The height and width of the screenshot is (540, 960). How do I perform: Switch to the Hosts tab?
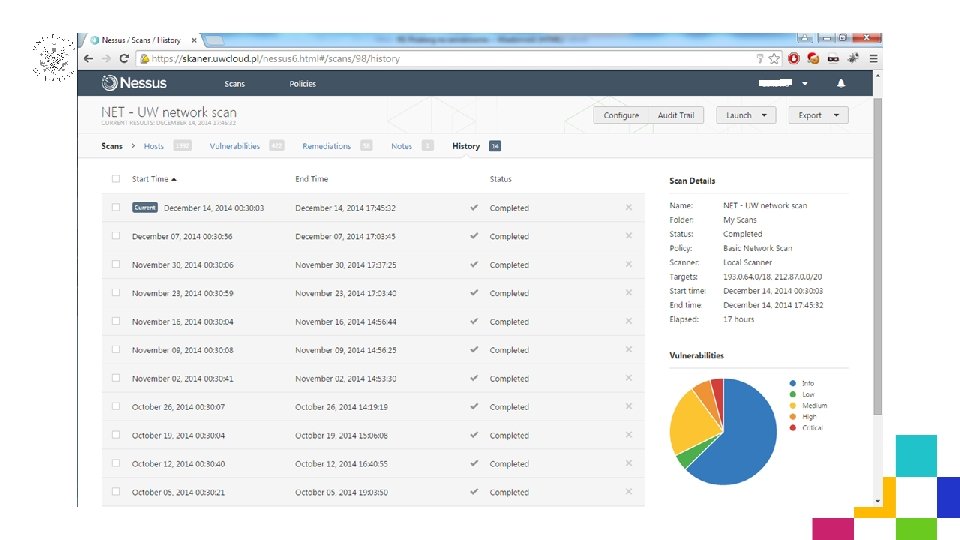(x=154, y=146)
